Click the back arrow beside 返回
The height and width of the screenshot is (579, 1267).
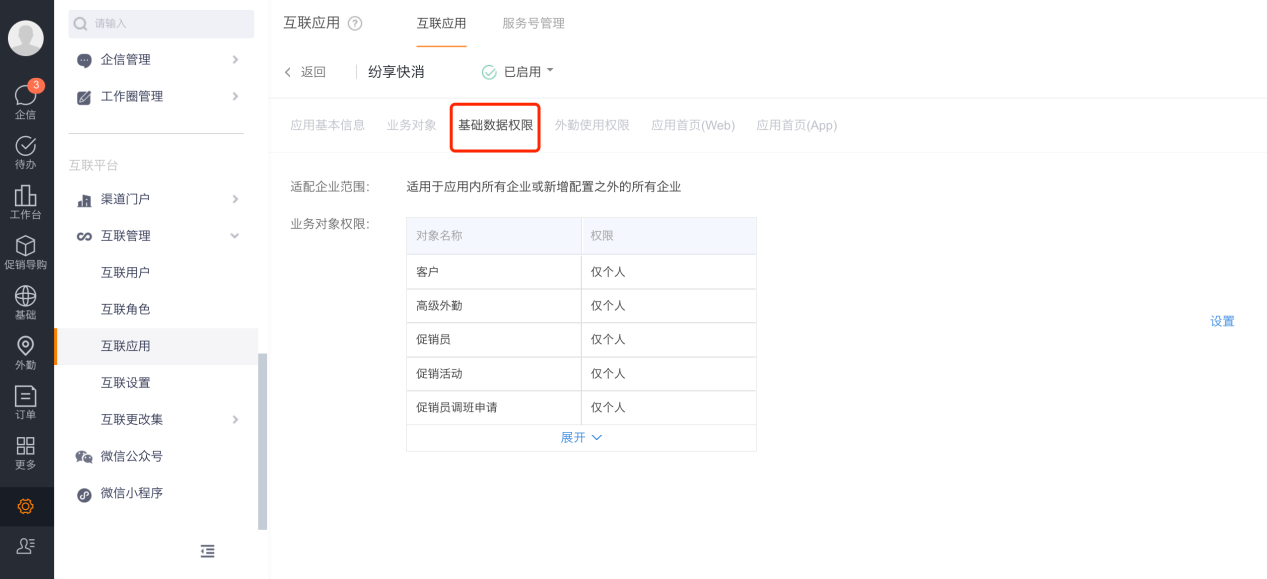[288, 72]
